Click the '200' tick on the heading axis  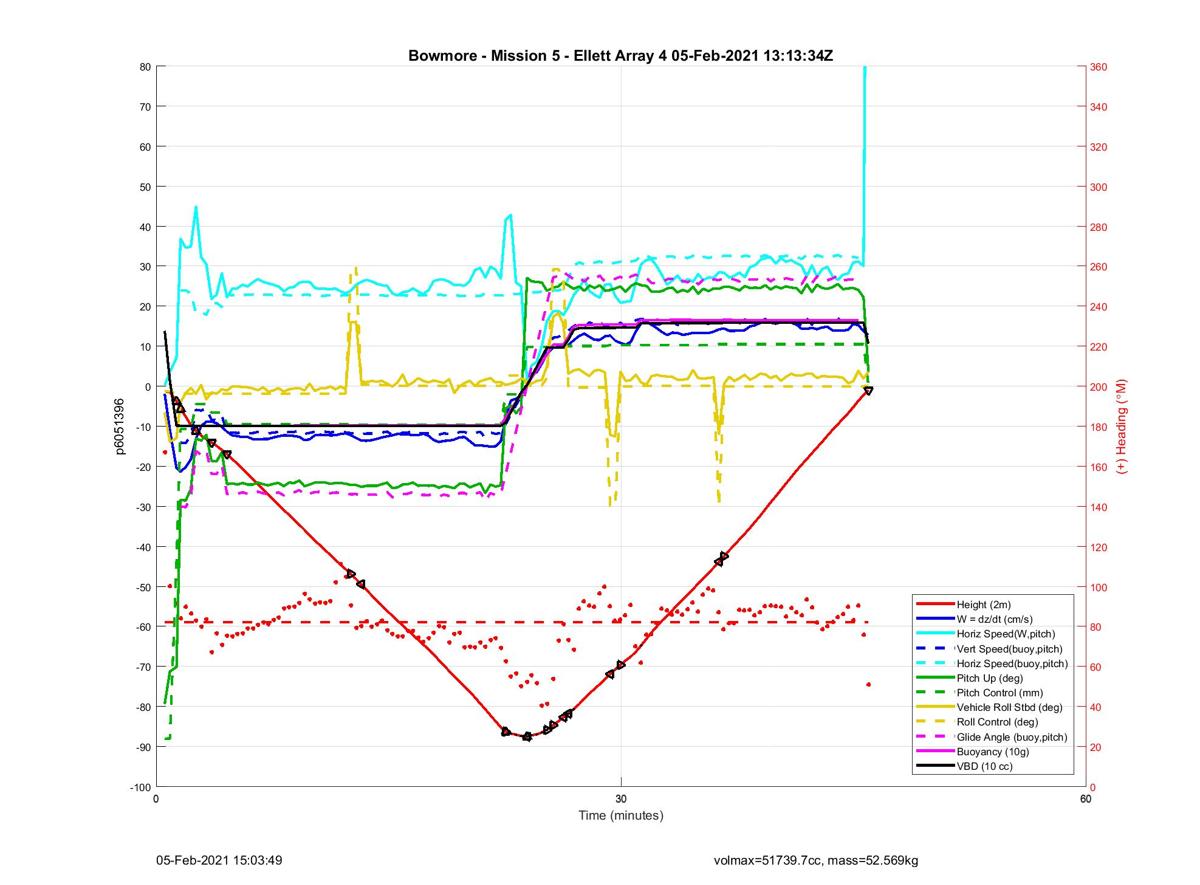(x=1099, y=387)
